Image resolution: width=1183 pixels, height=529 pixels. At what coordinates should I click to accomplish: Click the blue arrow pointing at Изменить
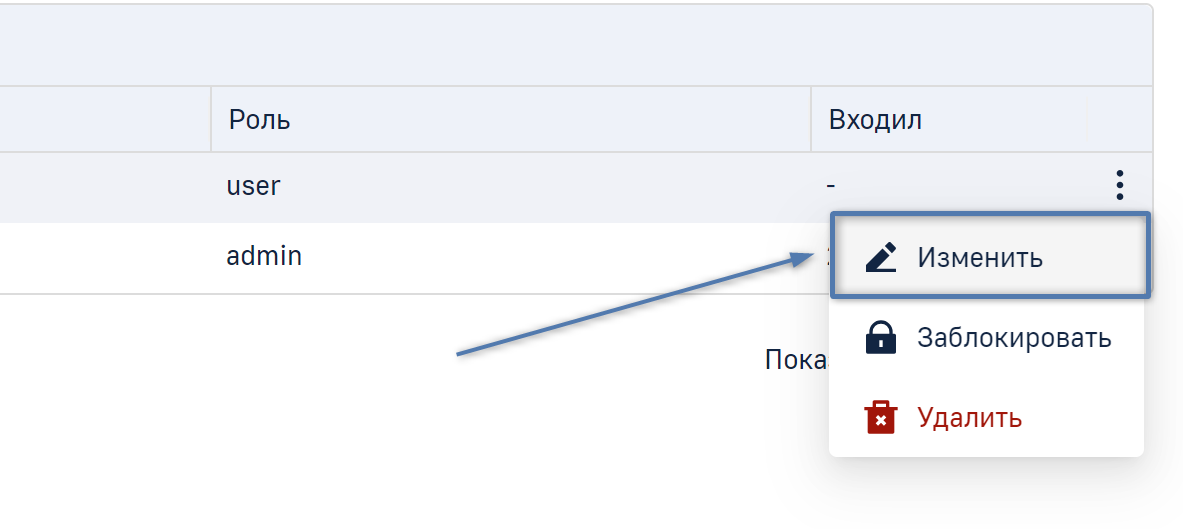coord(640,304)
